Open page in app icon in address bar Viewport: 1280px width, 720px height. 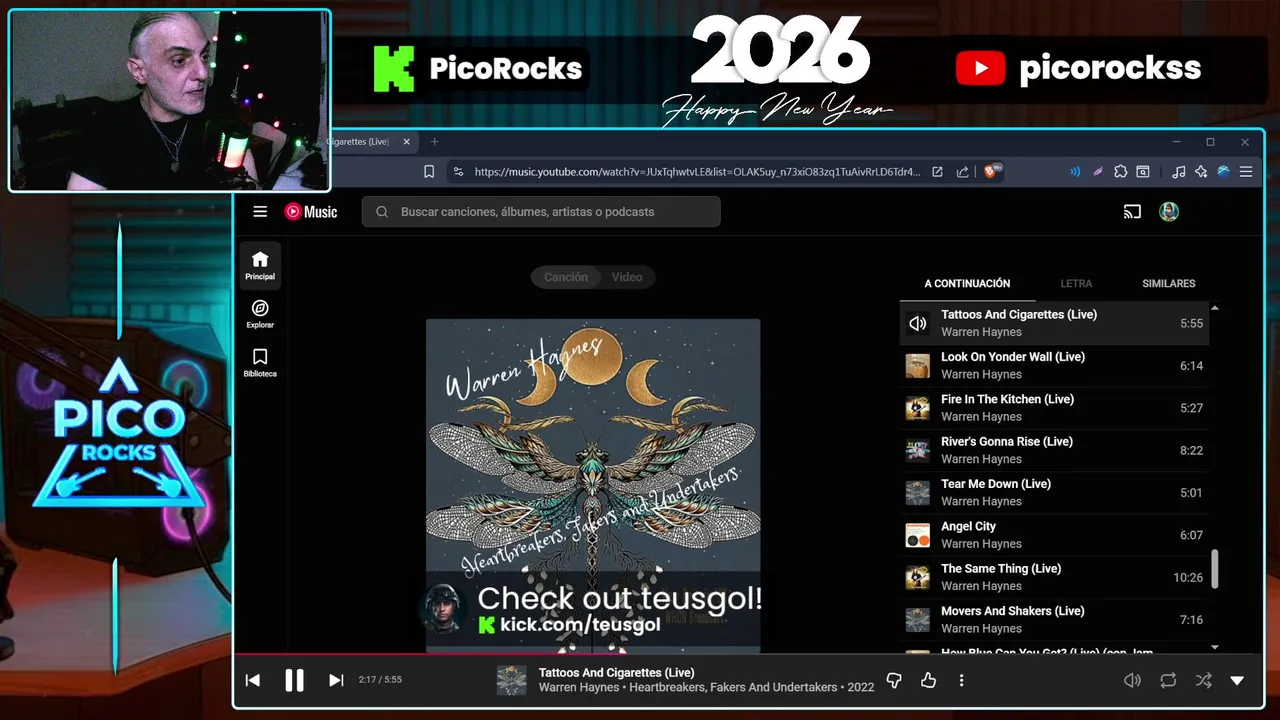(x=937, y=172)
